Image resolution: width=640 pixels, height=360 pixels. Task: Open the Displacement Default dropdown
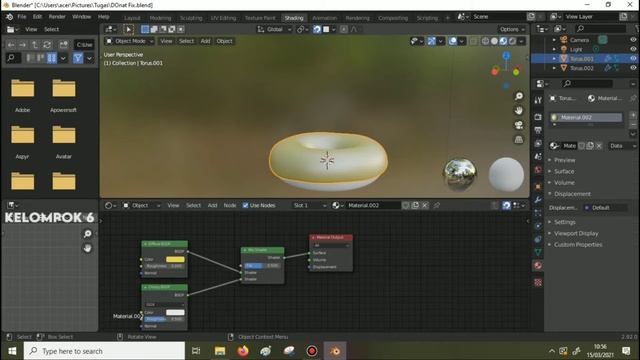(x=605, y=208)
